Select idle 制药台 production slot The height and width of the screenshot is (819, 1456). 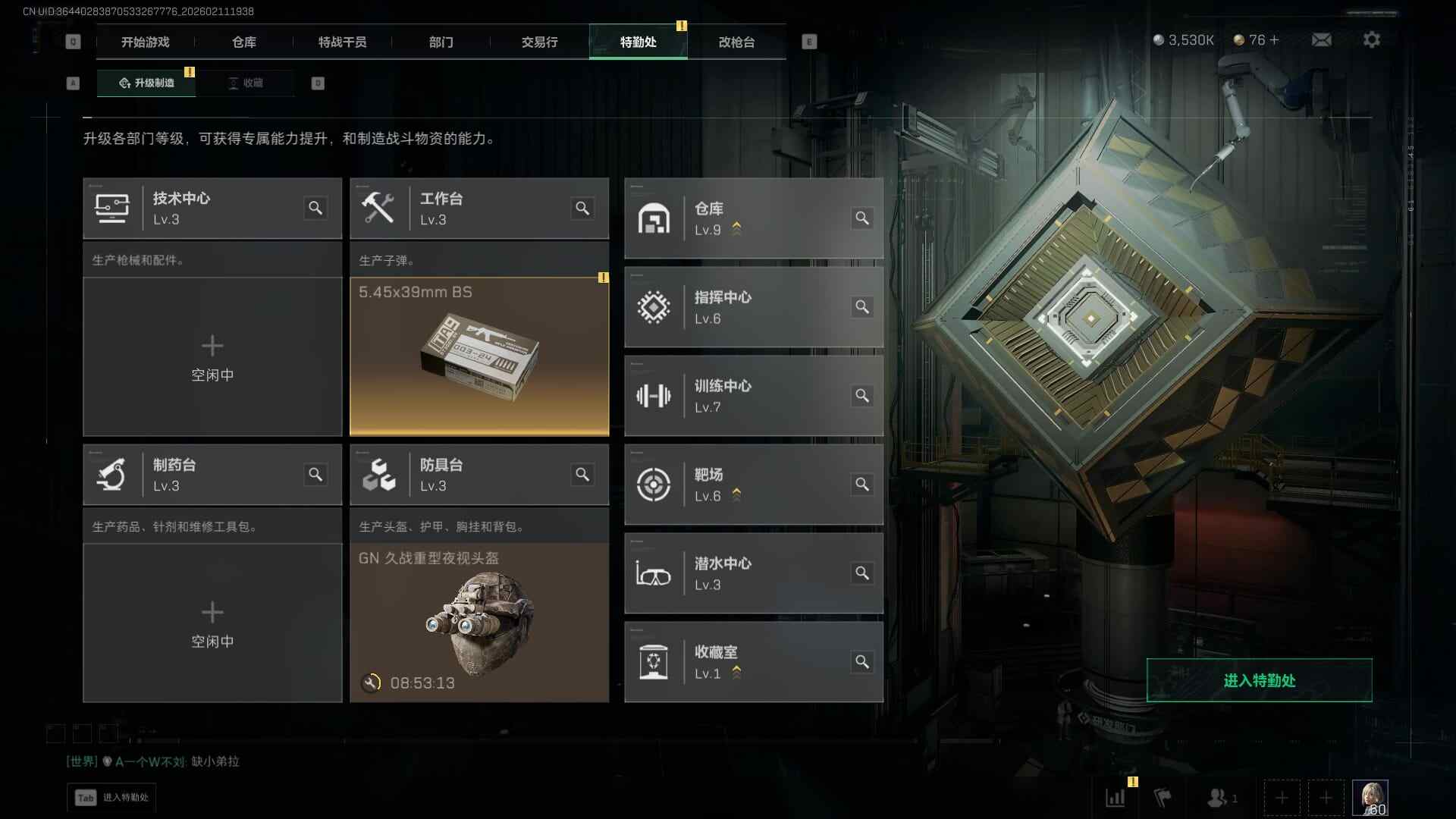[212, 623]
